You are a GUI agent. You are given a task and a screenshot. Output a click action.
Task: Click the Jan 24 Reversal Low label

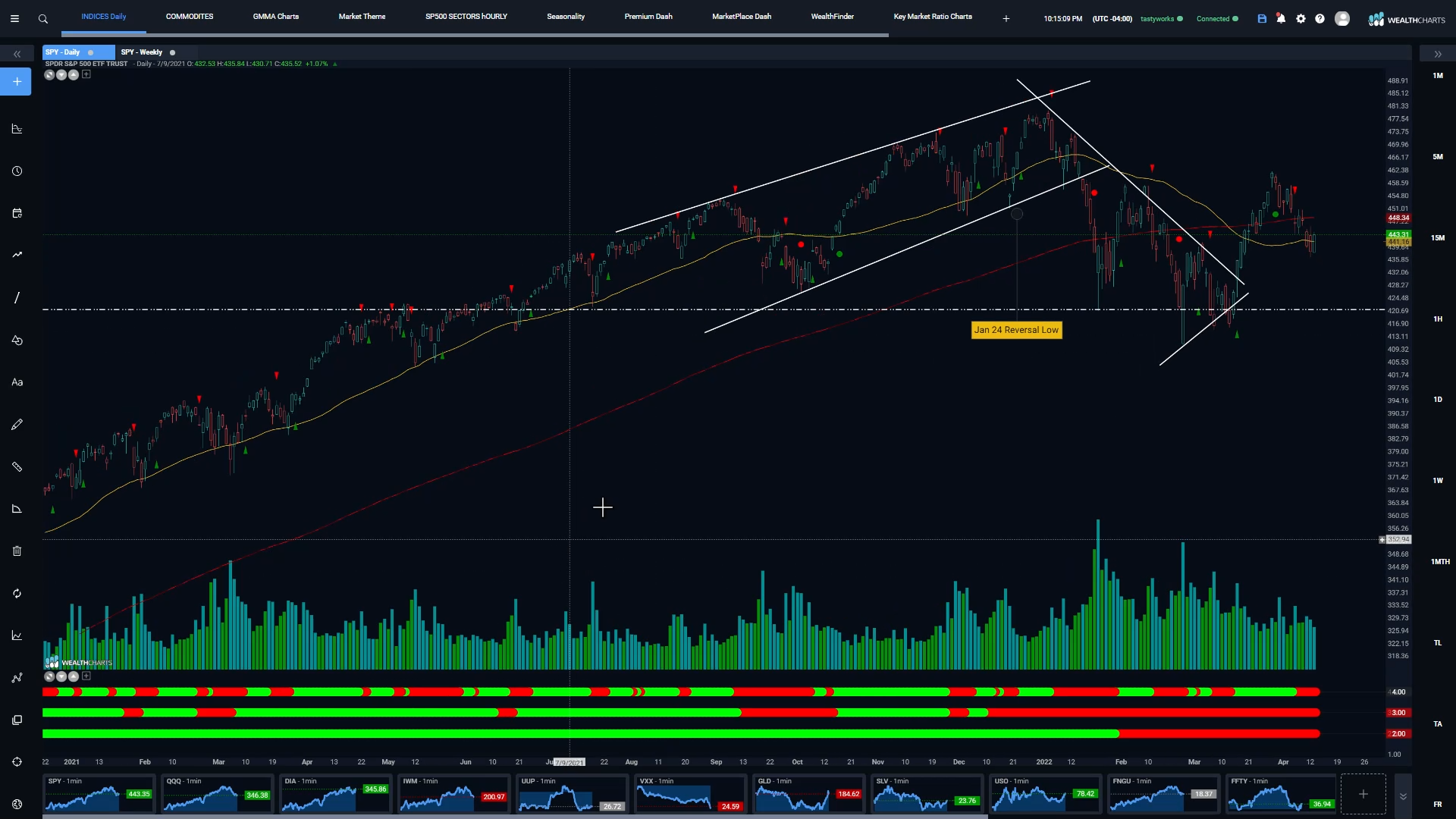(1016, 330)
